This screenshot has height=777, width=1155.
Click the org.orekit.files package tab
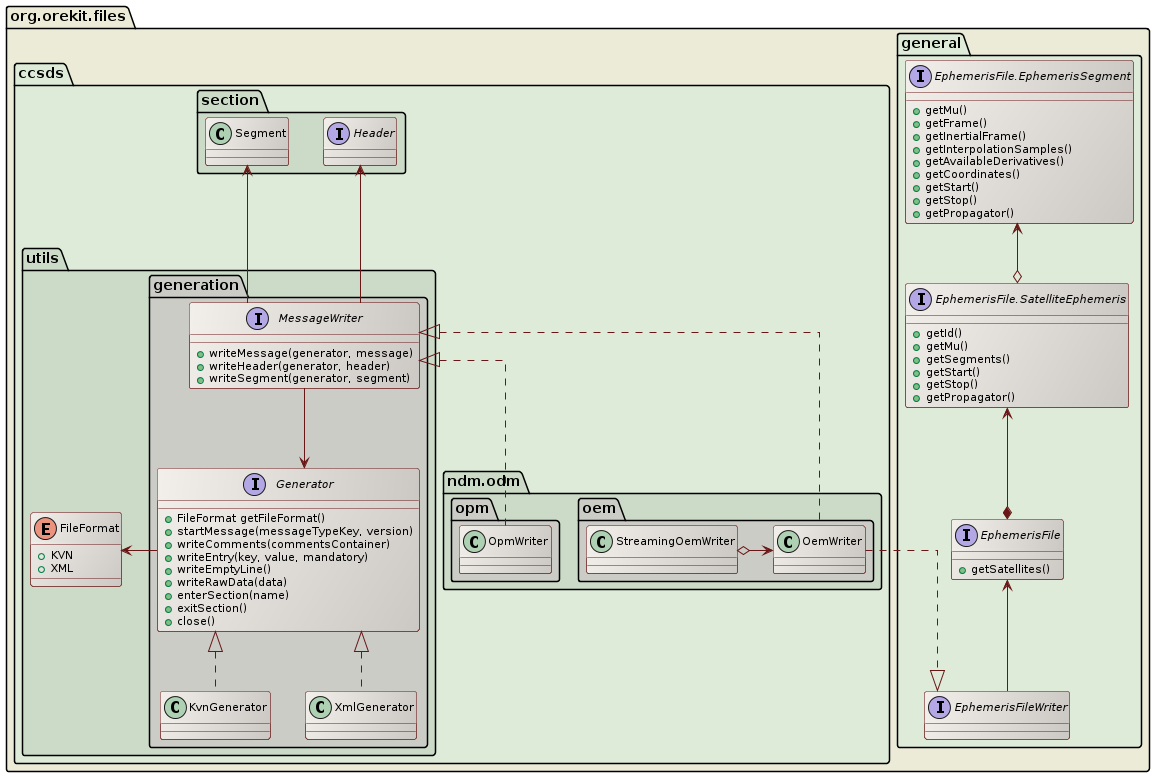pos(67,16)
